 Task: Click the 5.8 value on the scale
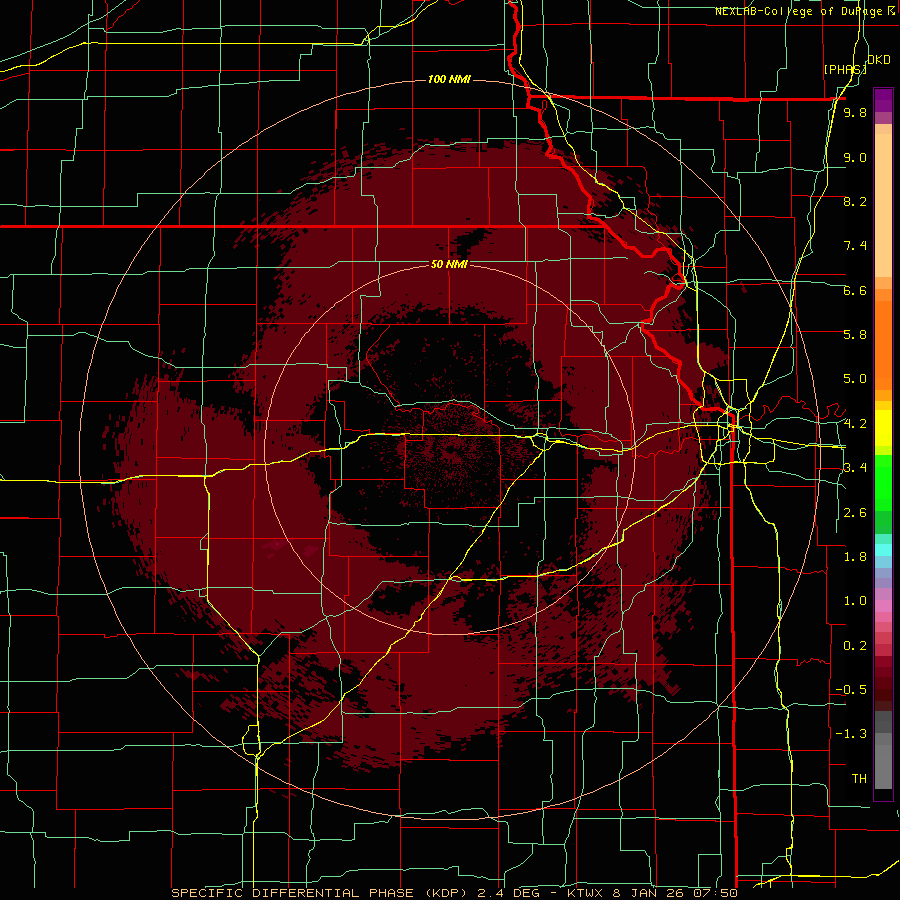click(855, 335)
